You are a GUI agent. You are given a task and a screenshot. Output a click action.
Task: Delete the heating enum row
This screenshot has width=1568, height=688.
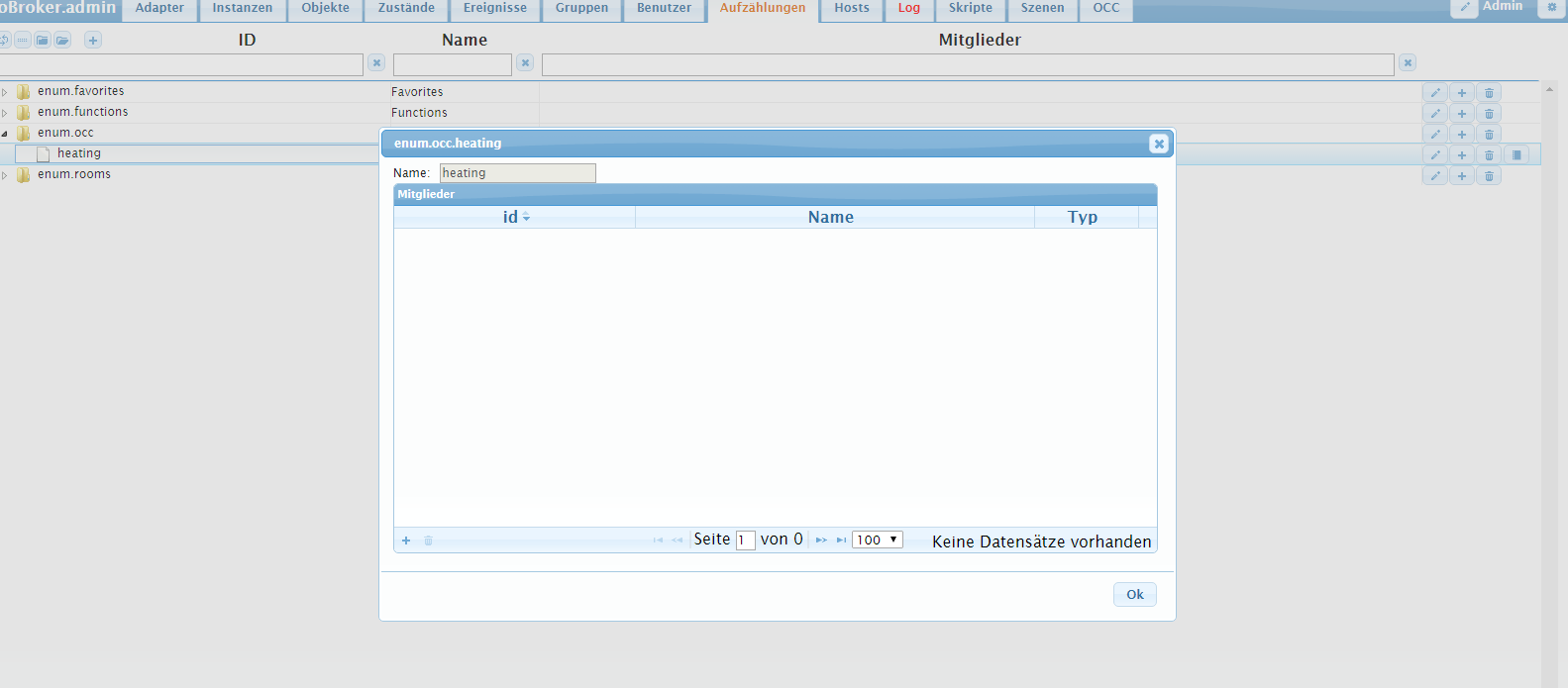pyautogui.click(x=1489, y=154)
